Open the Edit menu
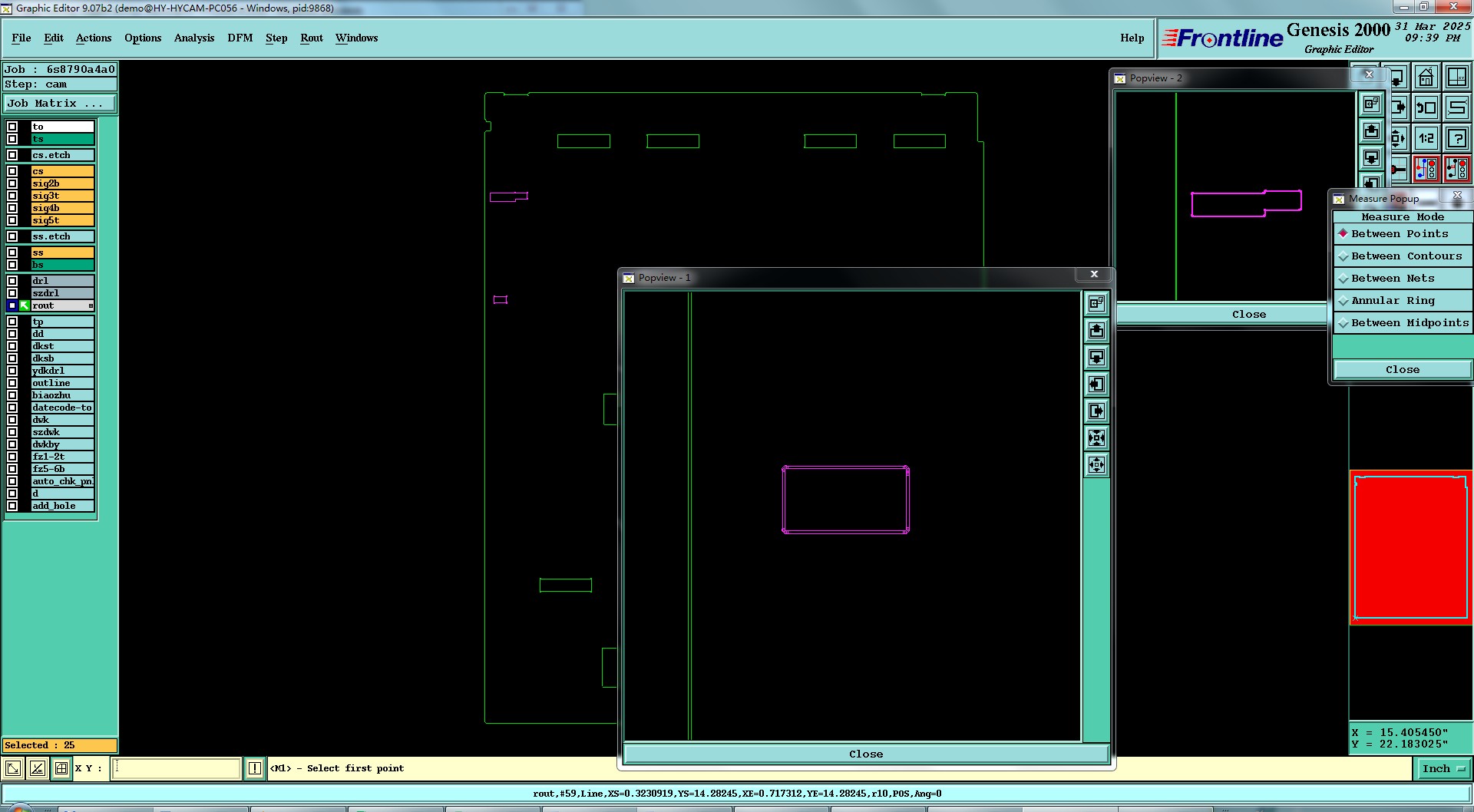The image size is (1474, 812). point(54,38)
